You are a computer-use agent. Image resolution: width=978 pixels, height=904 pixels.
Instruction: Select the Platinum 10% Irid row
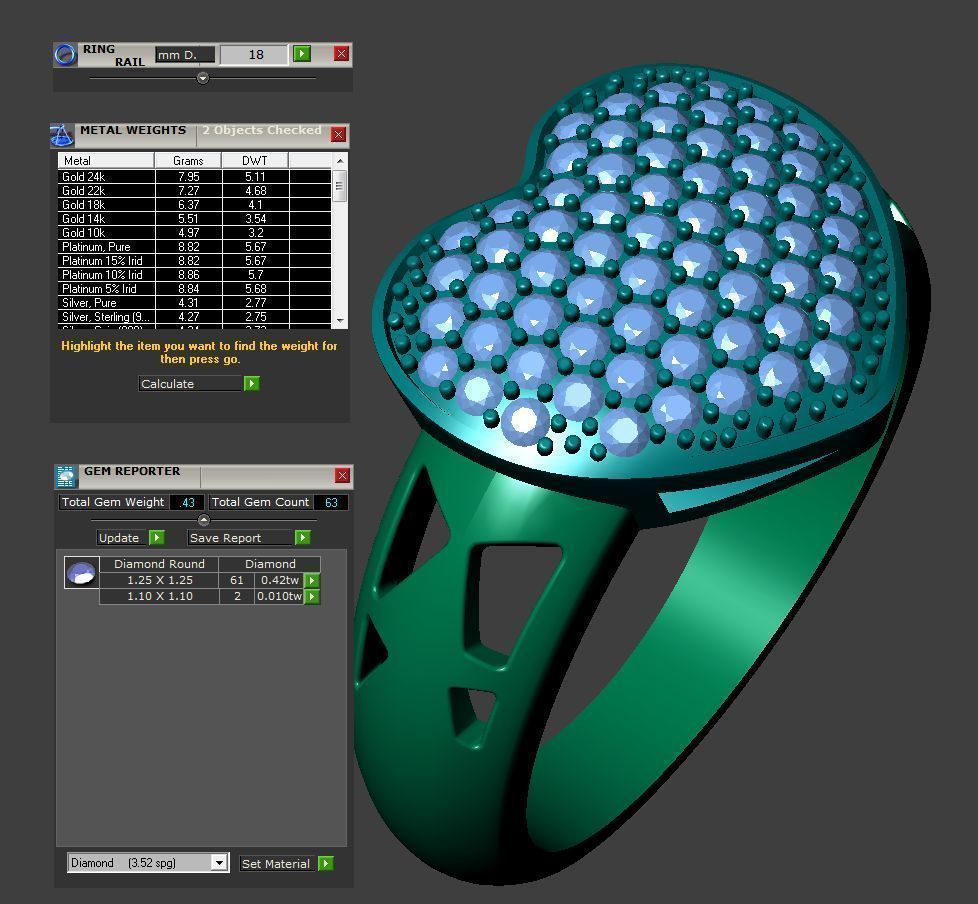coord(195,275)
